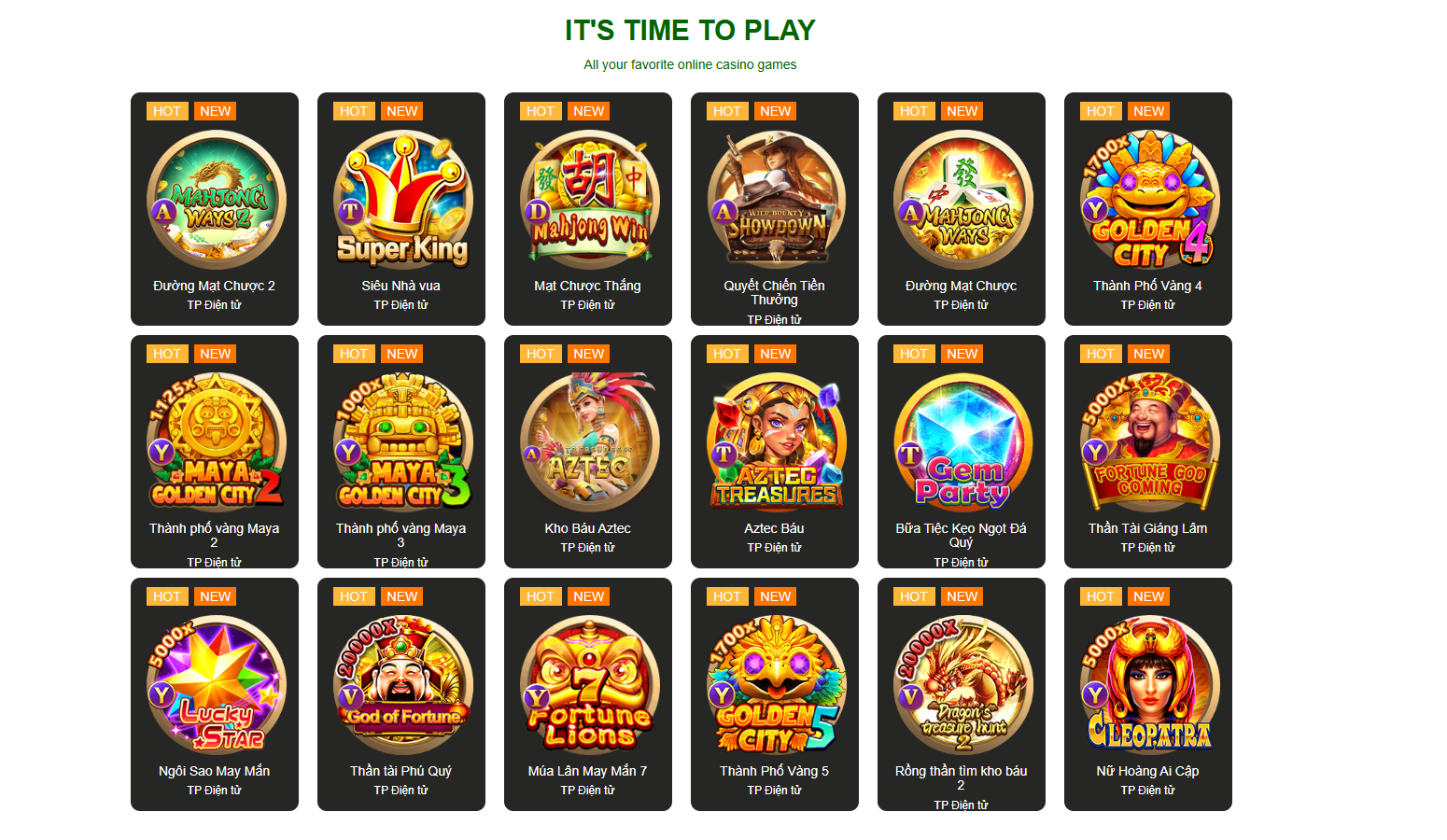Click the 'Thần Tài Giáng Lâm' title
The image size is (1447, 840).
point(1148,528)
